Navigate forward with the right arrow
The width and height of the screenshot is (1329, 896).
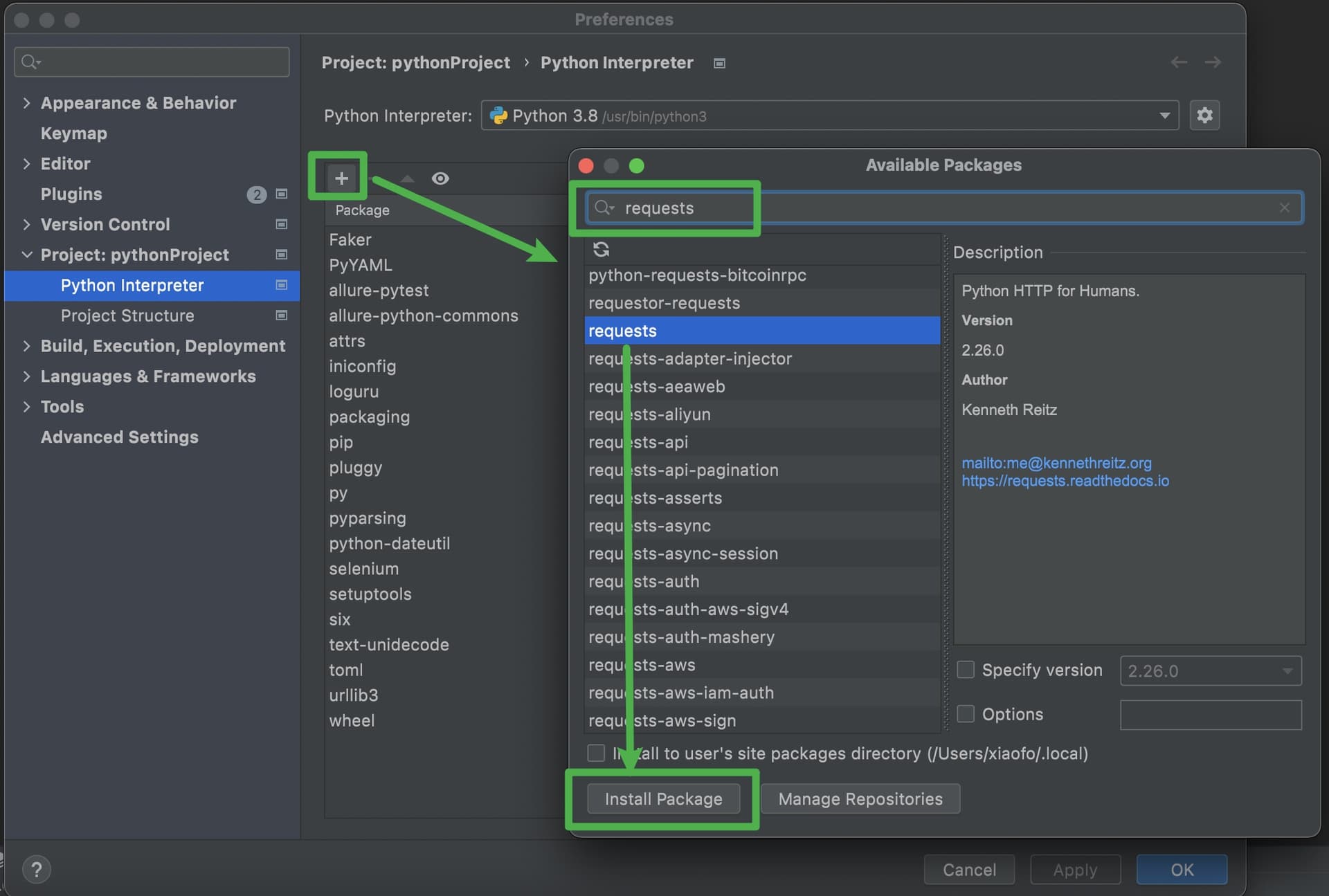[1213, 62]
